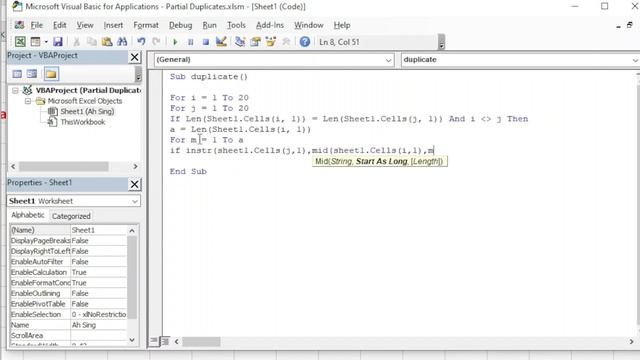The width and height of the screenshot is (640, 360).
Task: Open Project Explorer toolbar icon
Action: (240, 42)
